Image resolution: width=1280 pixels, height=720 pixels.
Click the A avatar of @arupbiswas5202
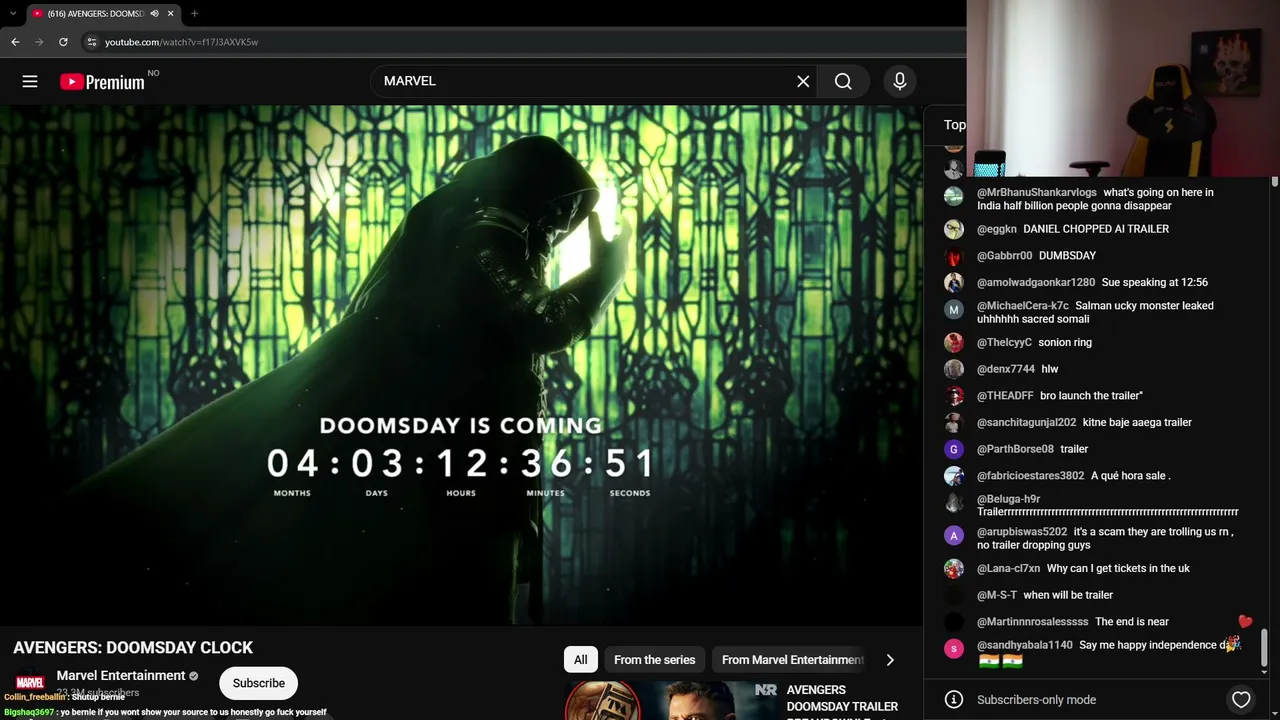point(954,535)
